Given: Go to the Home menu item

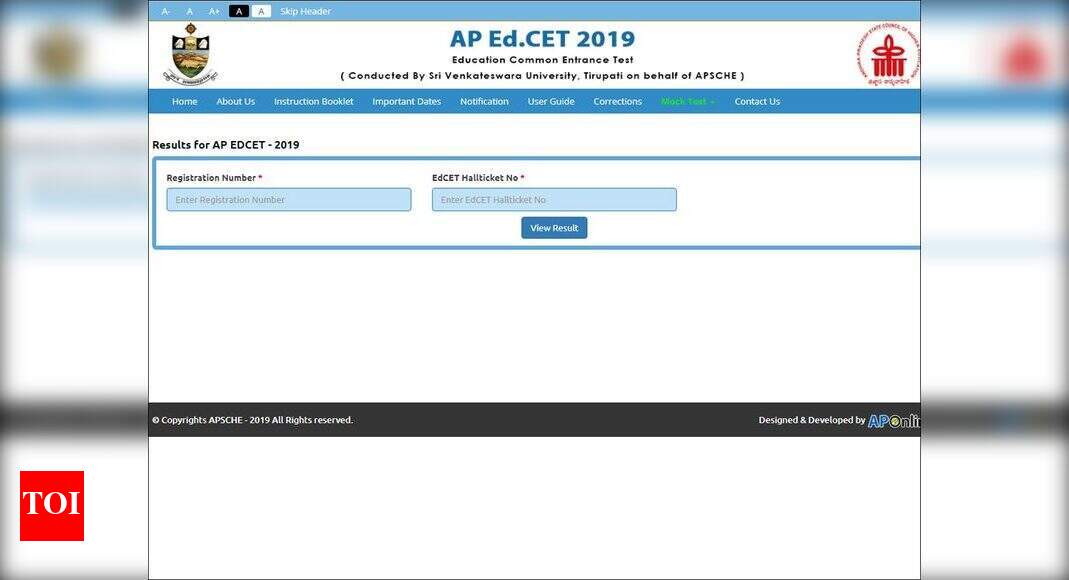Looking at the screenshot, I should (x=184, y=101).
